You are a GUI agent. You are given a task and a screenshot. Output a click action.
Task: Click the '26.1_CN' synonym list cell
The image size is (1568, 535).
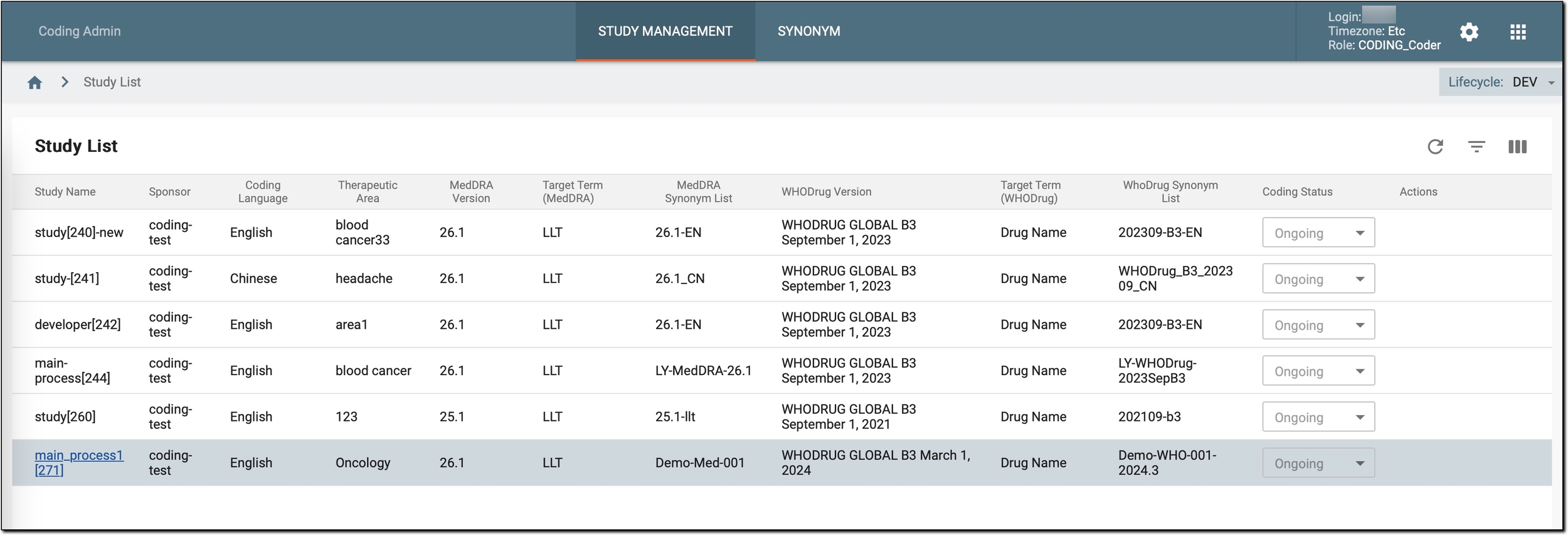[x=680, y=278]
